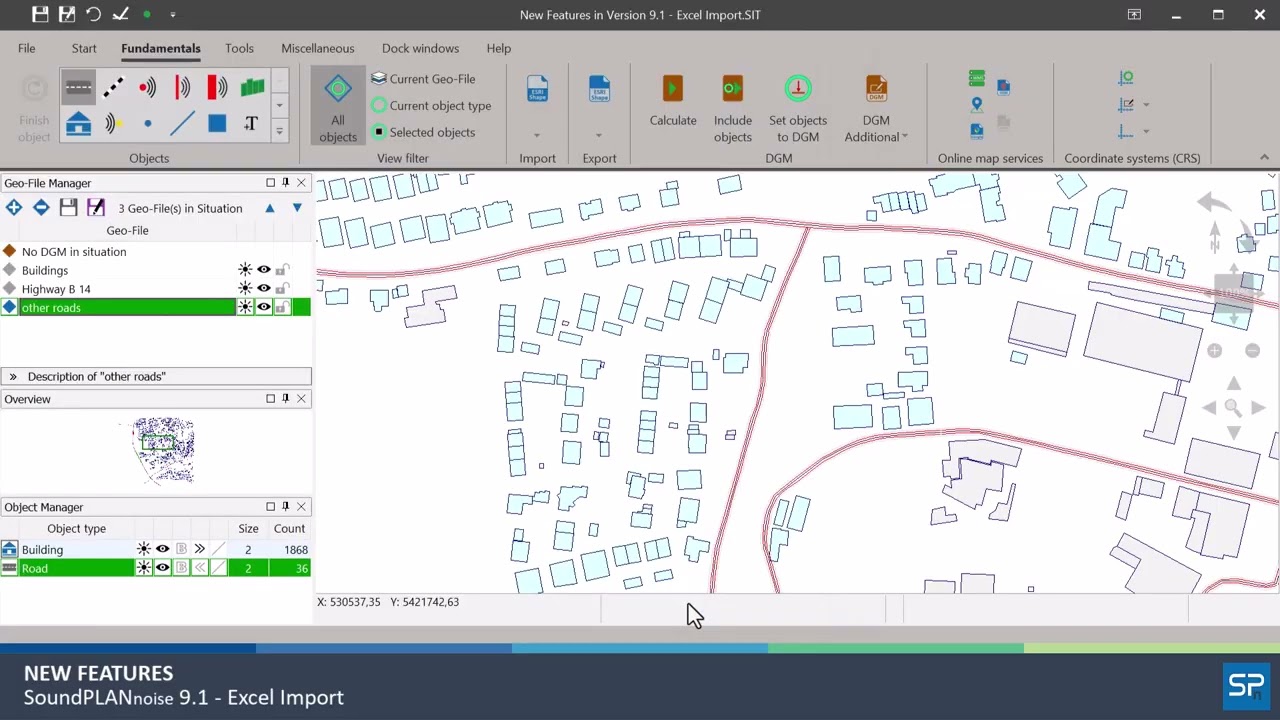1280x720 pixels.
Task: Select the Road object tool
Action: (x=78, y=88)
